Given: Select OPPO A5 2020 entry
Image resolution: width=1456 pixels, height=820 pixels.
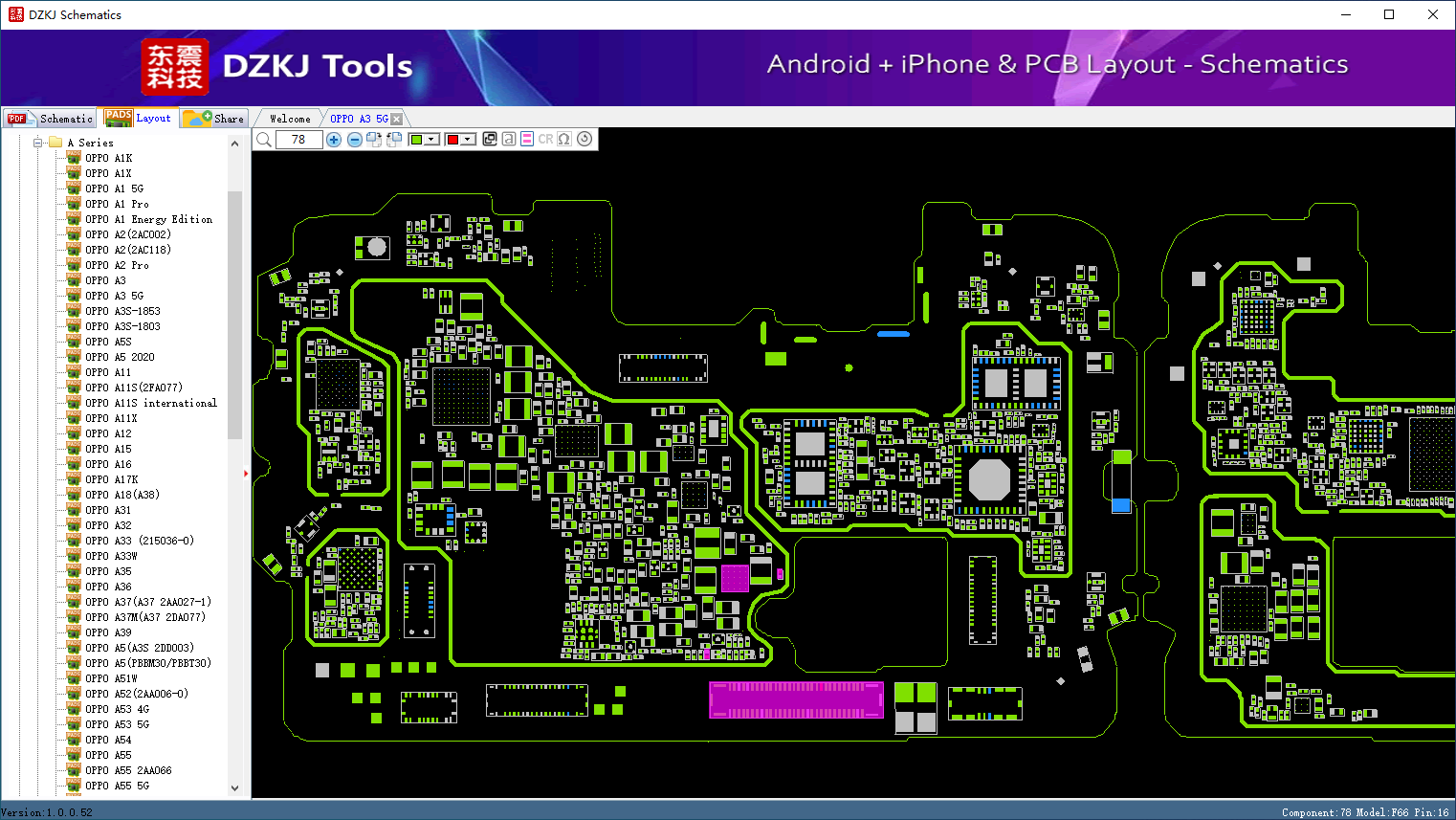Looking at the screenshot, I should 120,357.
